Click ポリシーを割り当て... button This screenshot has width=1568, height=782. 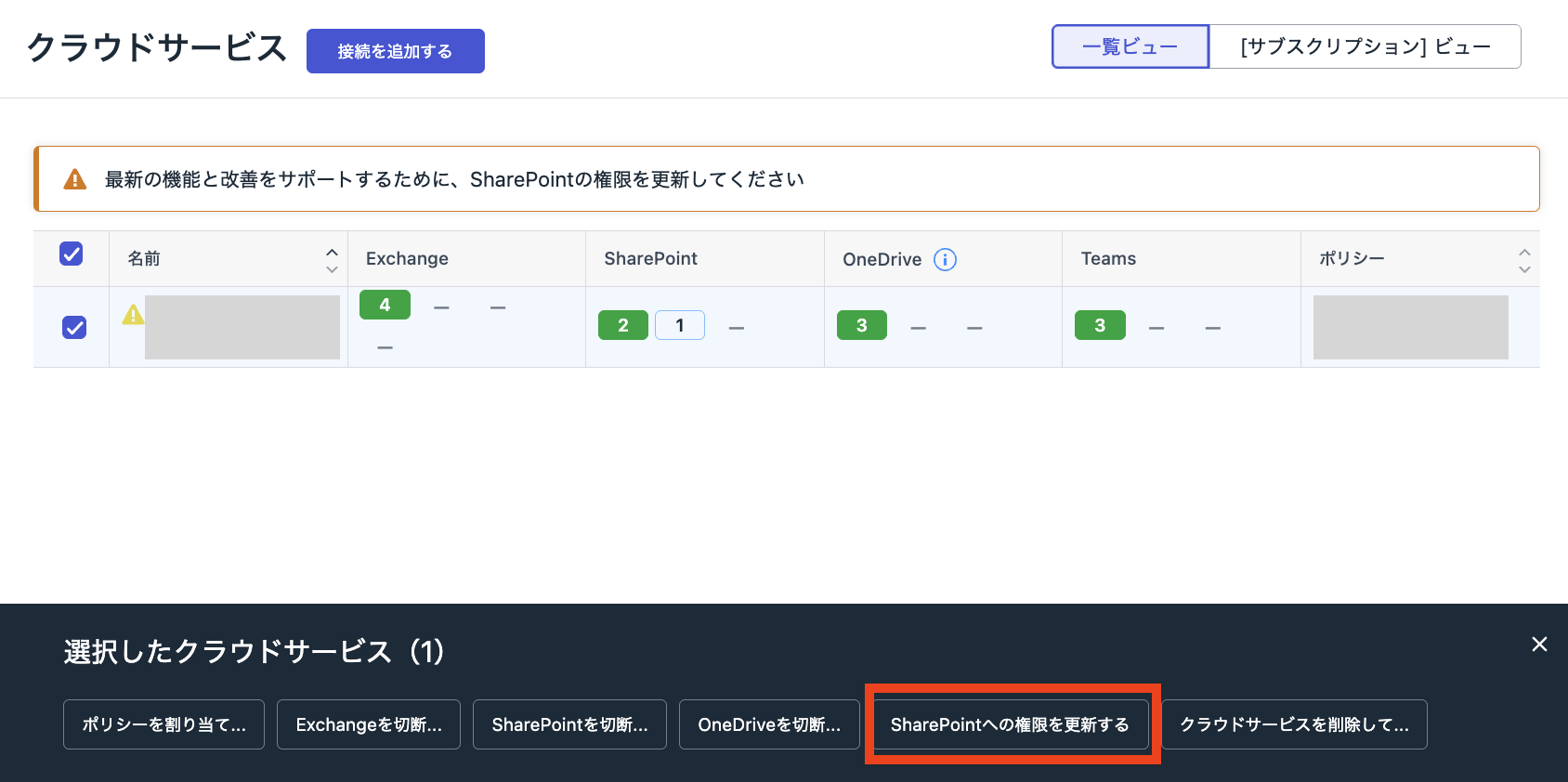click(163, 724)
